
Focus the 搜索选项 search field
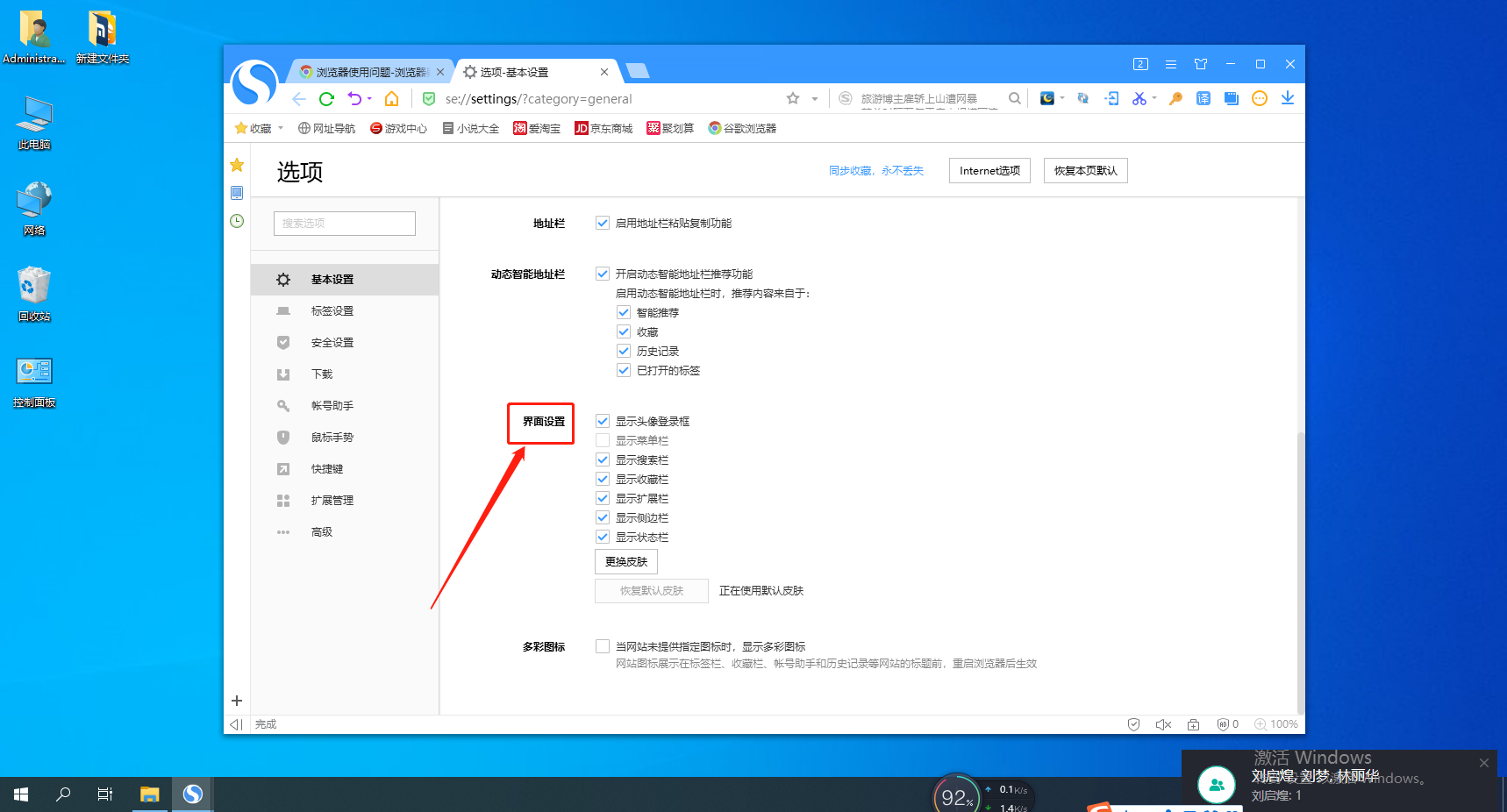point(345,224)
